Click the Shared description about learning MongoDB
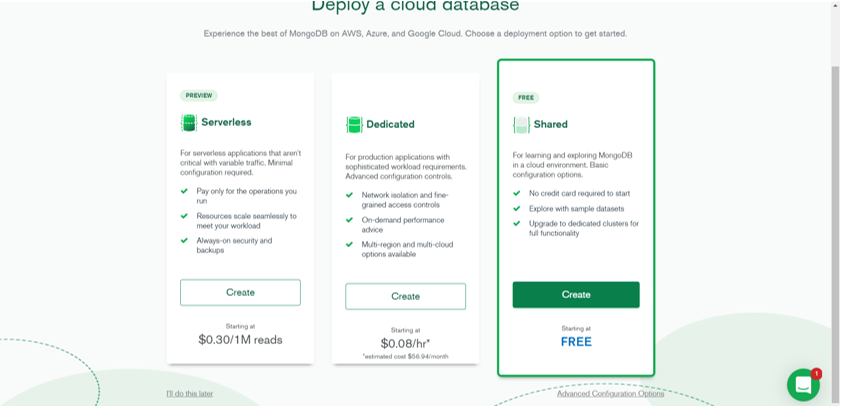The width and height of the screenshot is (841, 406). click(x=572, y=165)
